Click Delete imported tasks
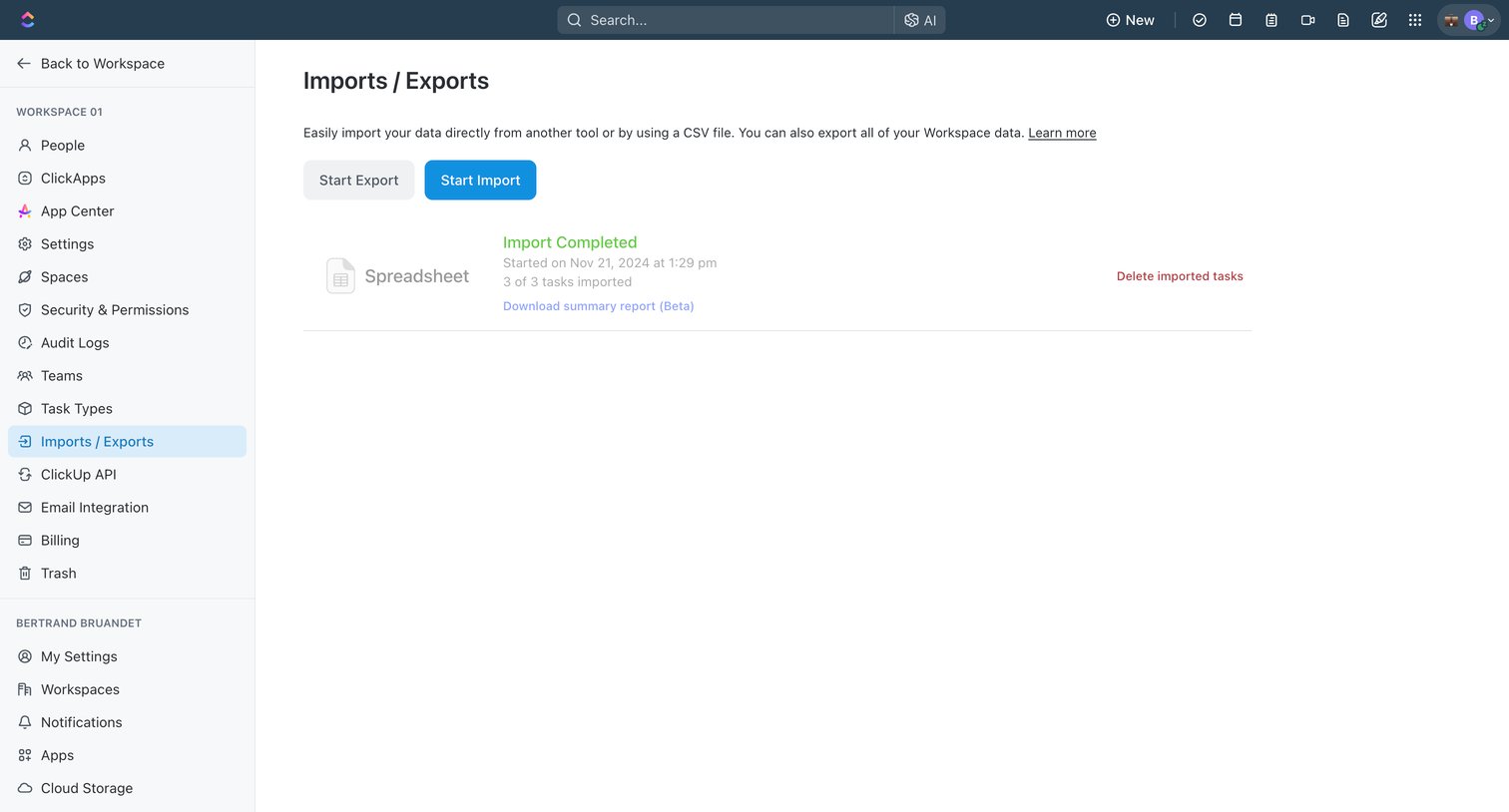1509x812 pixels. (1180, 276)
